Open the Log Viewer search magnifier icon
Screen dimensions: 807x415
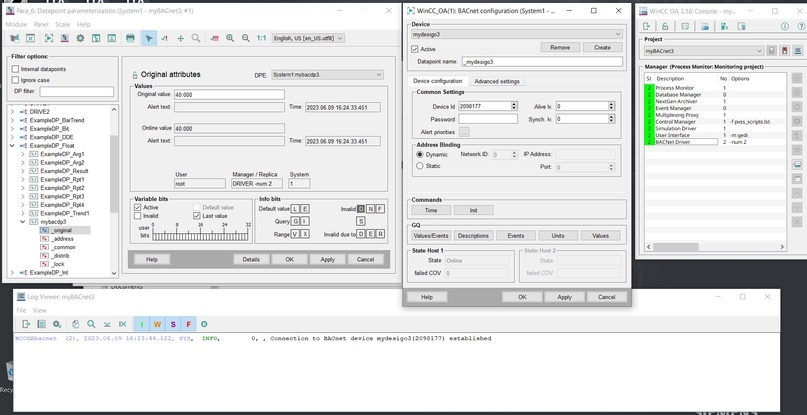[91, 324]
